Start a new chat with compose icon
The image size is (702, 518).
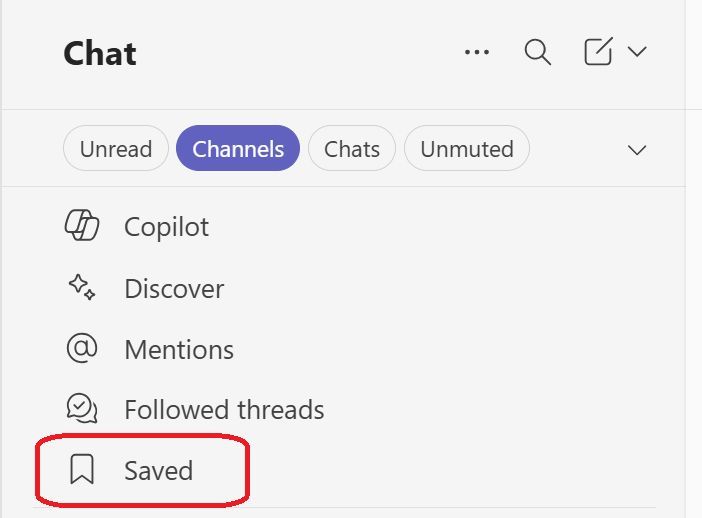(598, 51)
